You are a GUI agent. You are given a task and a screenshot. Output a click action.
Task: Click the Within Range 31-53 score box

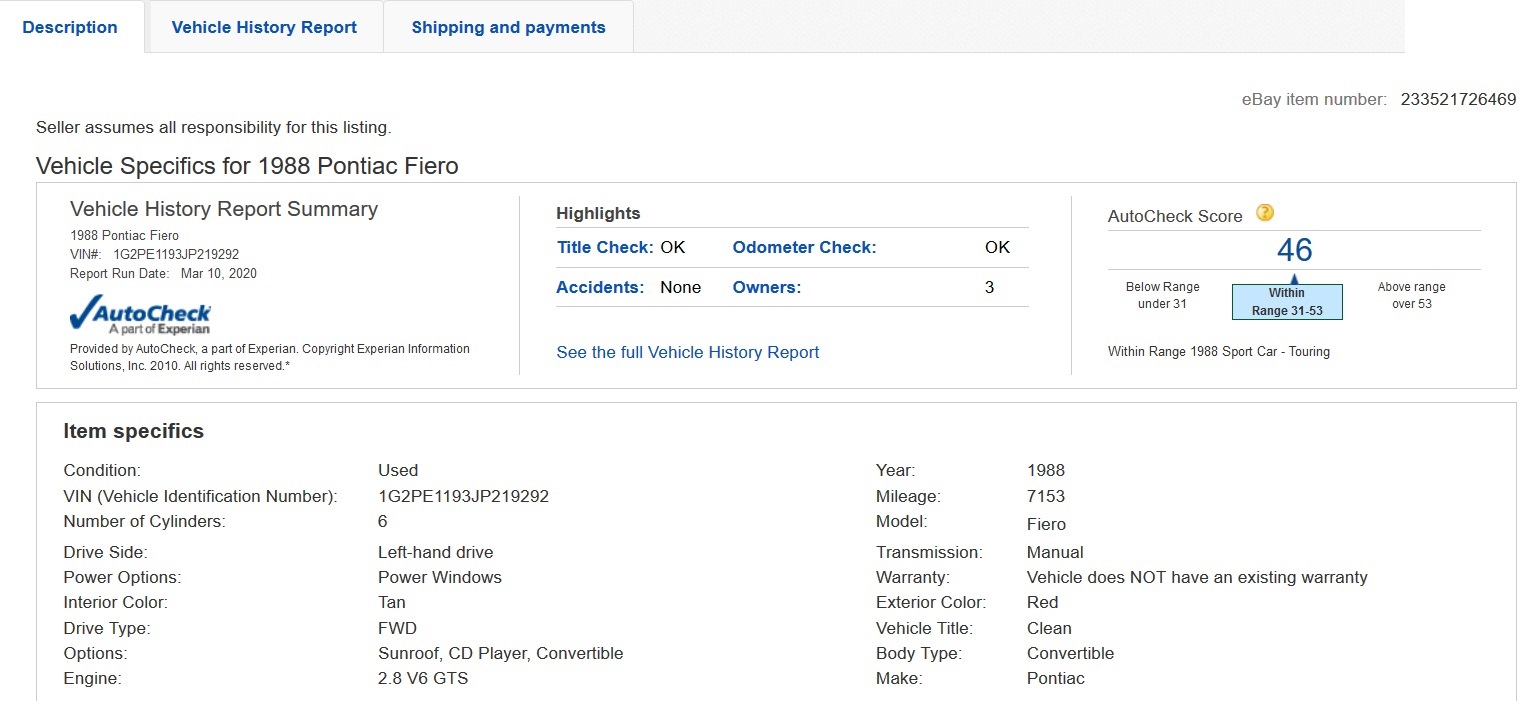tap(1287, 301)
